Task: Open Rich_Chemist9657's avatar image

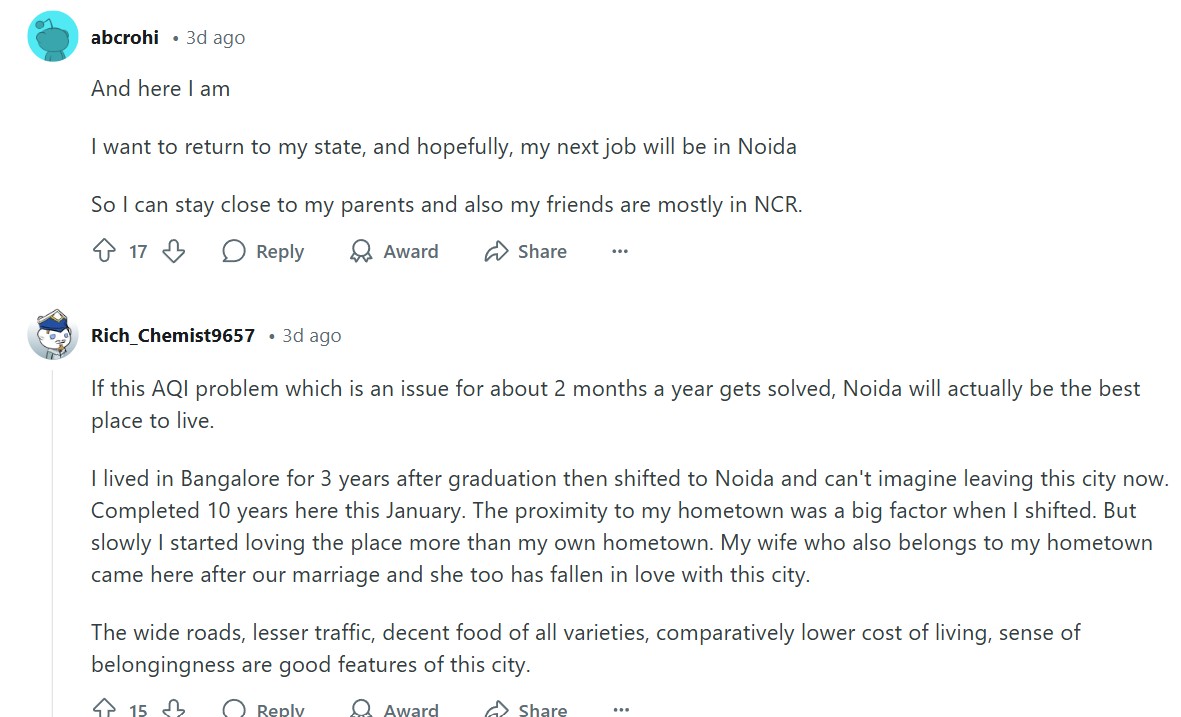Action: pos(53,334)
